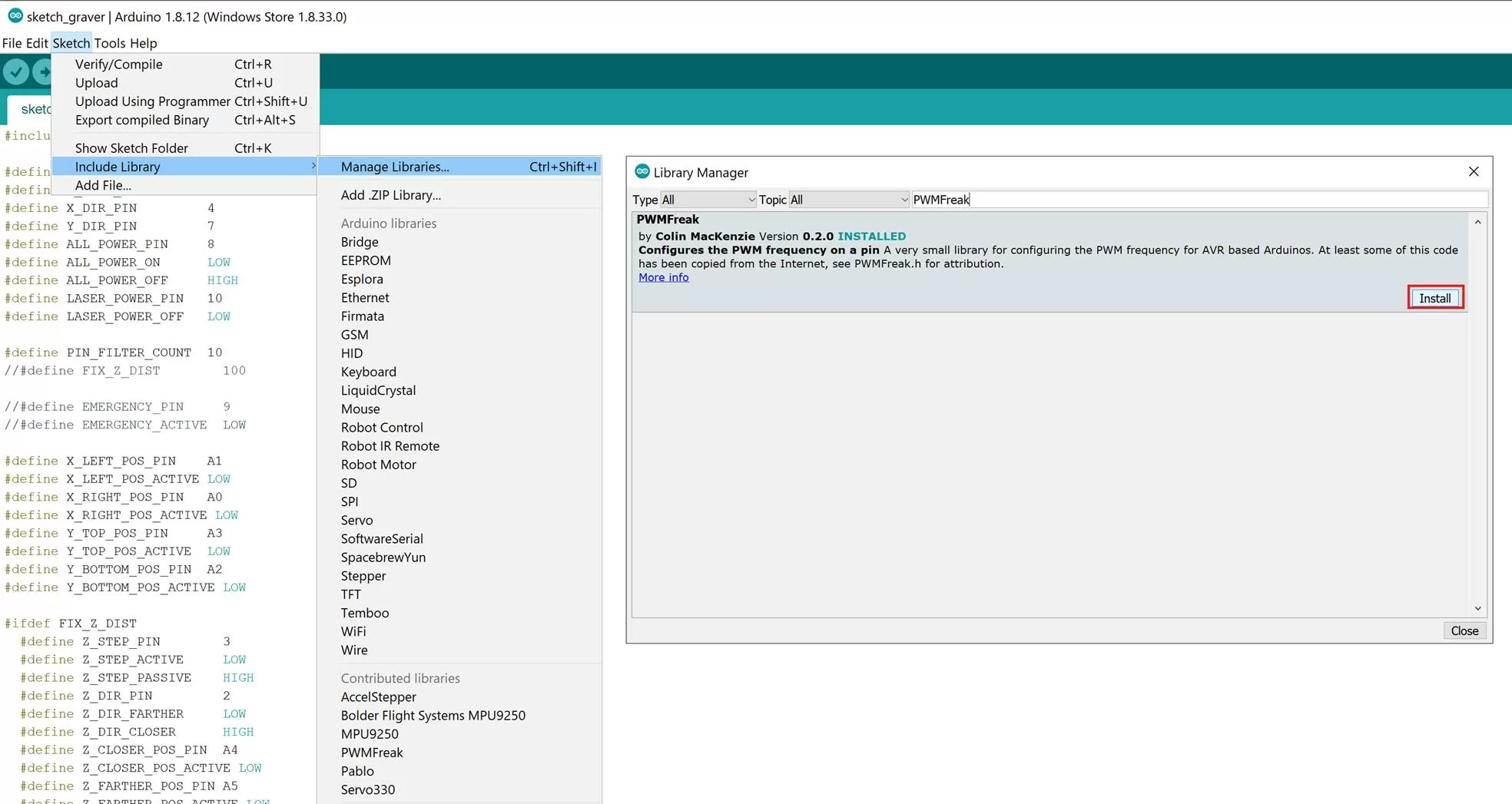The height and width of the screenshot is (804, 1512).
Task: Include the Esplora library
Action: pos(459,279)
